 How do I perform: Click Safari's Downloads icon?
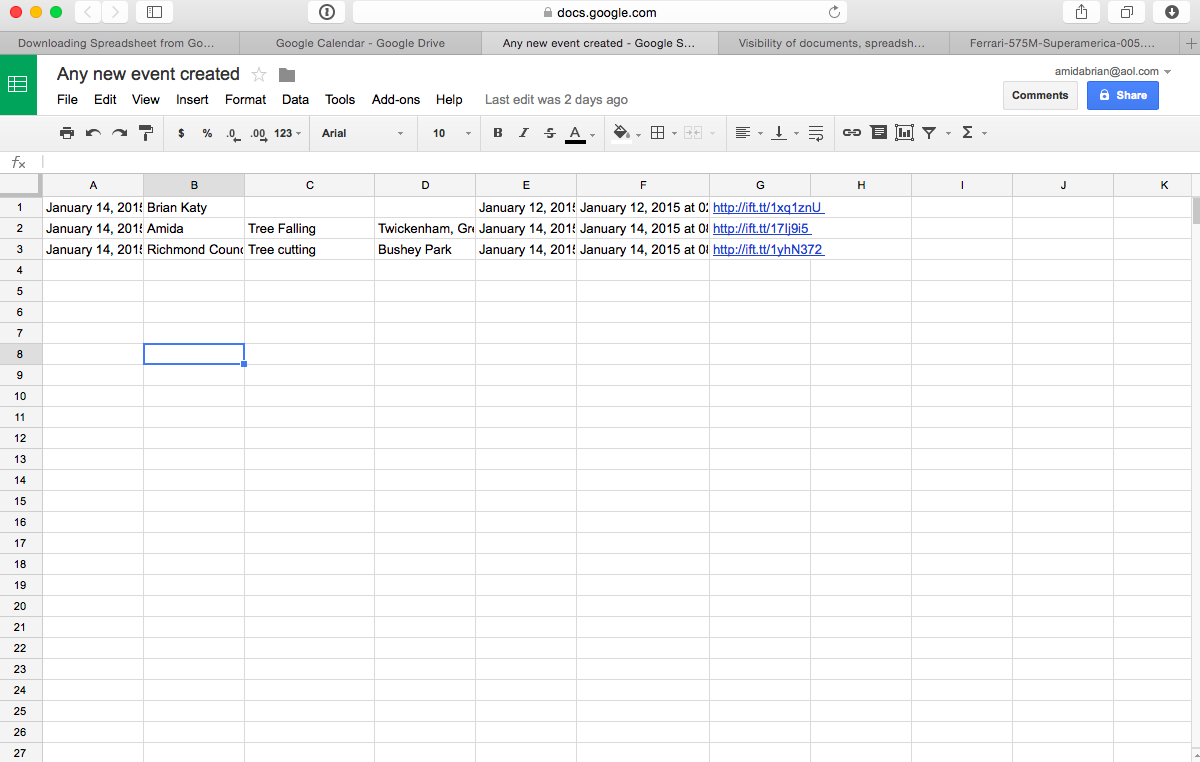point(1172,12)
